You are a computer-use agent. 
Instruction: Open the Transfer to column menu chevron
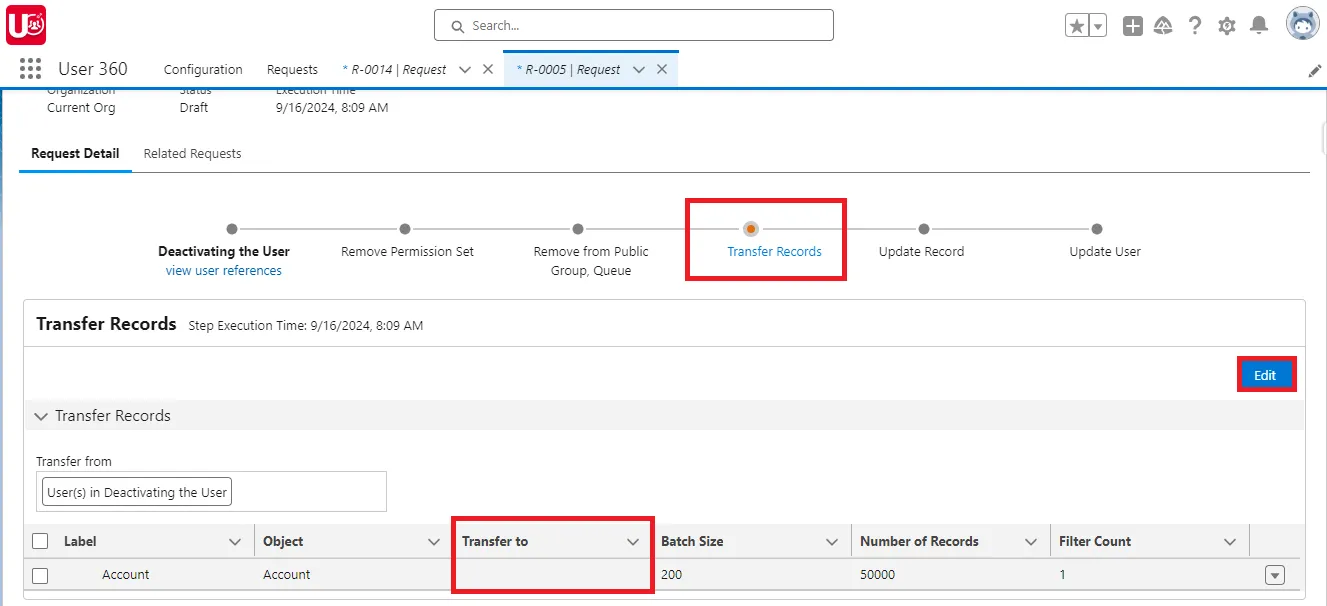point(633,542)
